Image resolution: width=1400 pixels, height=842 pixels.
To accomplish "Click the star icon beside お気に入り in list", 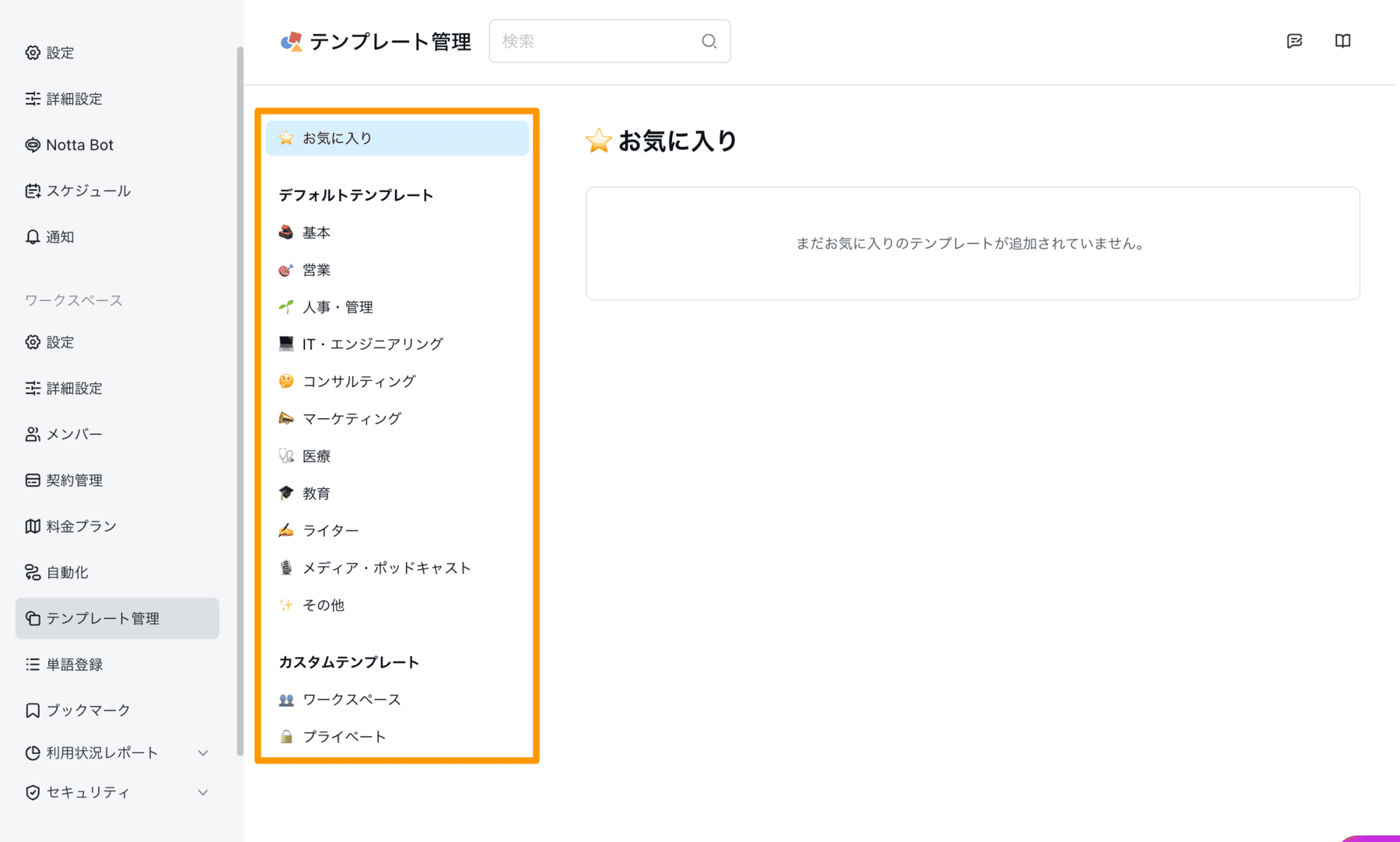I will pyautogui.click(x=286, y=138).
